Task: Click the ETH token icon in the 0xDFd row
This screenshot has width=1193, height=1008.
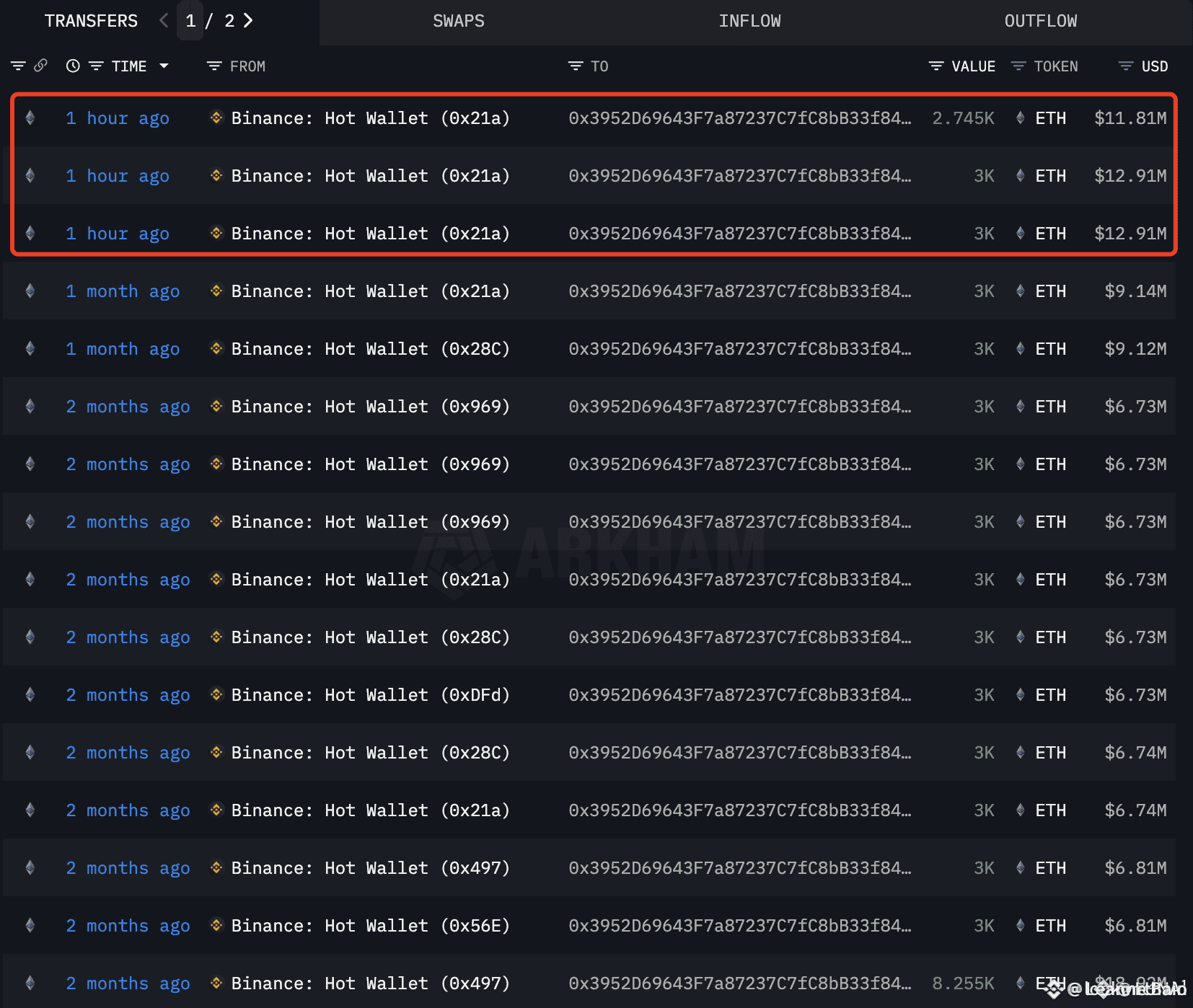Action: tap(1020, 694)
